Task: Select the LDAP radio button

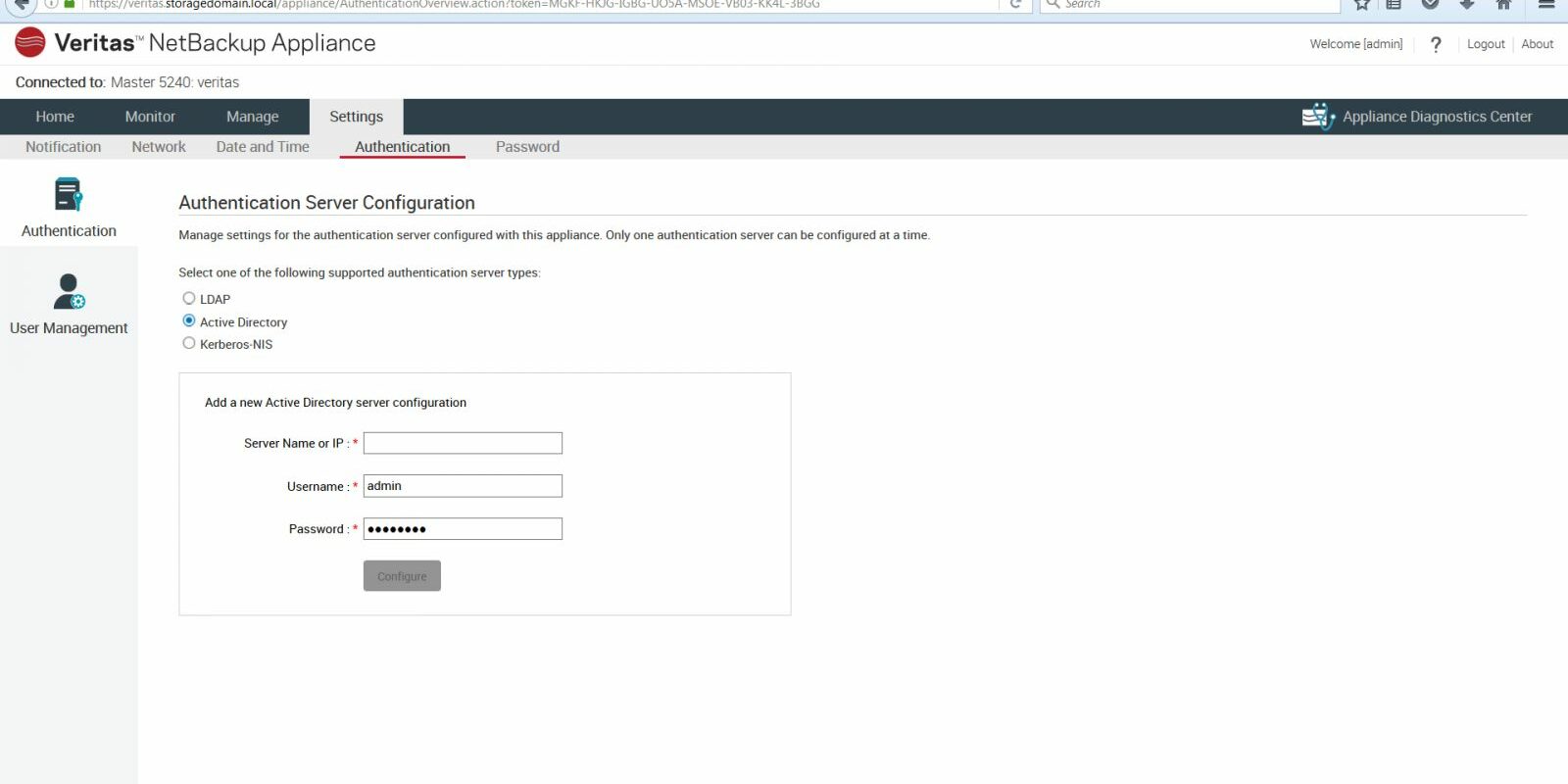Action: point(189,298)
